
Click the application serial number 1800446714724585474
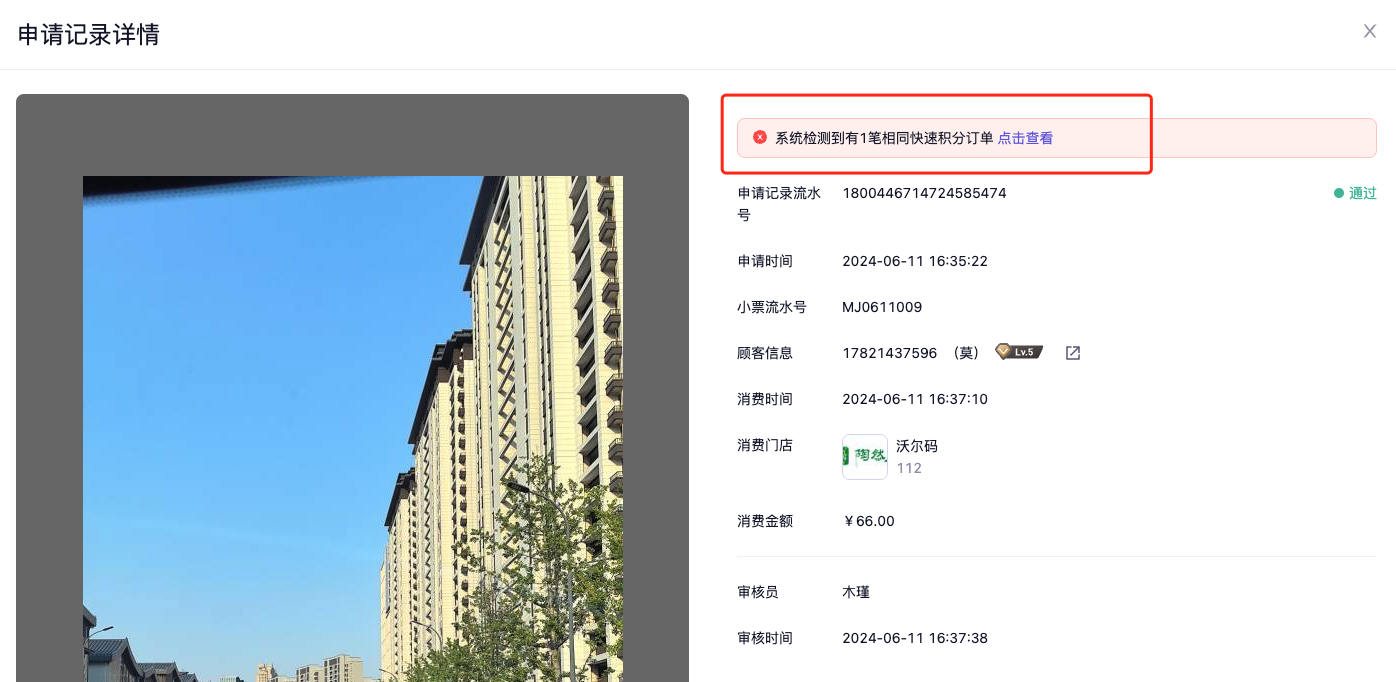[924, 193]
